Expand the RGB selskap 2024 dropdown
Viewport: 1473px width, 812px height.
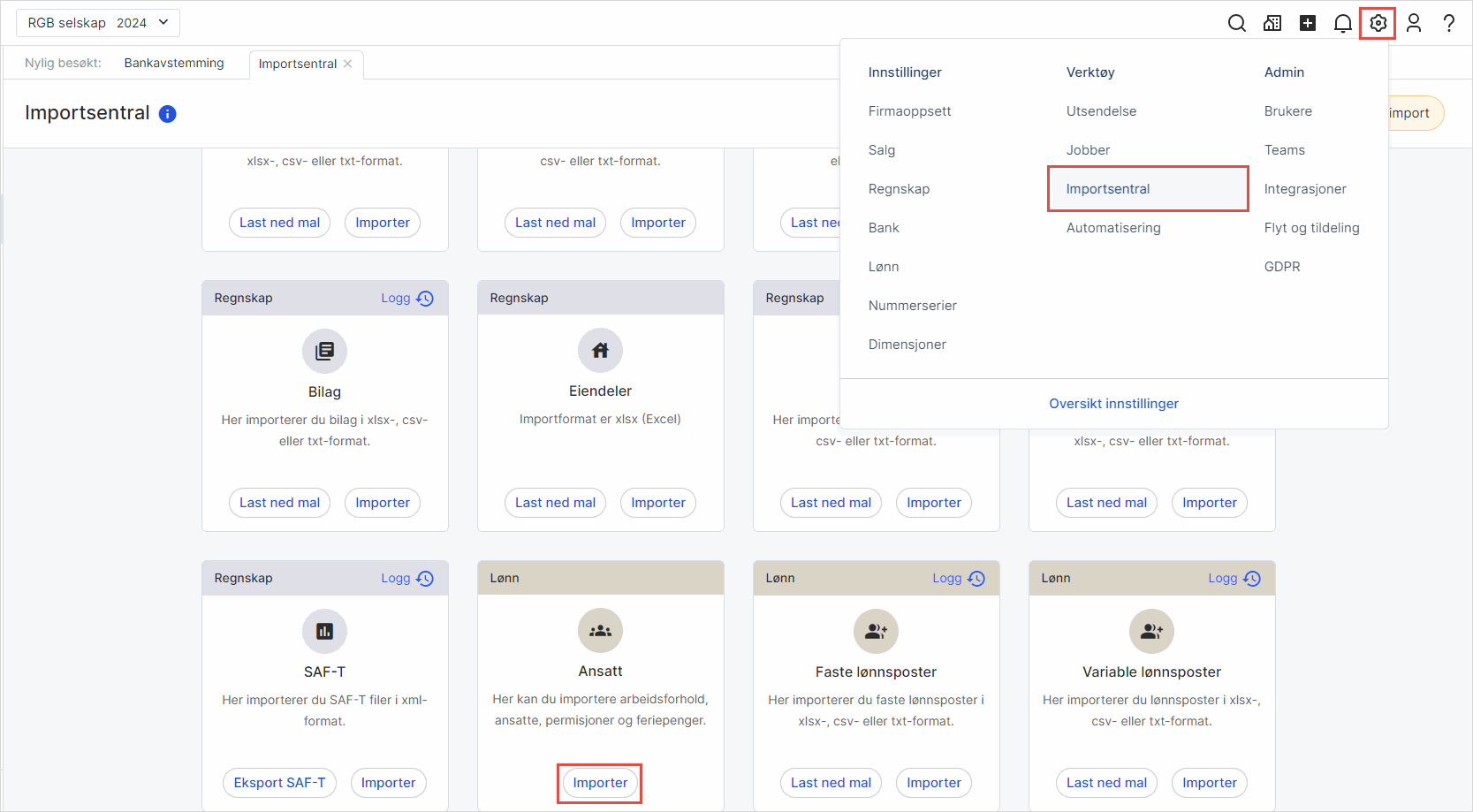pyautogui.click(x=97, y=23)
